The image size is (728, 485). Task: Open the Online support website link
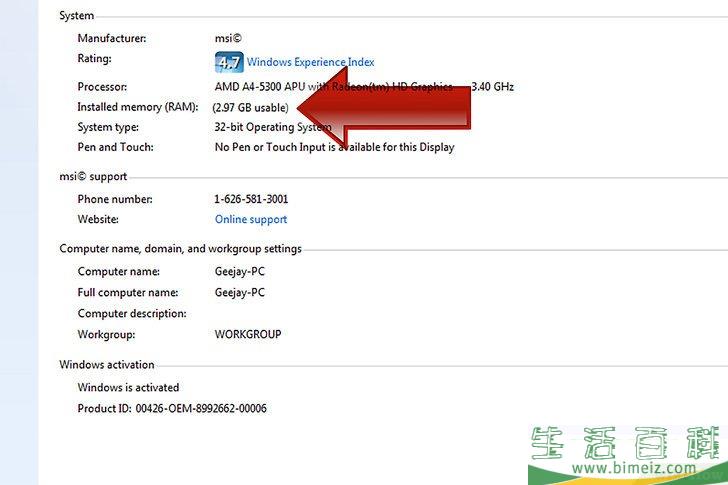(251, 220)
